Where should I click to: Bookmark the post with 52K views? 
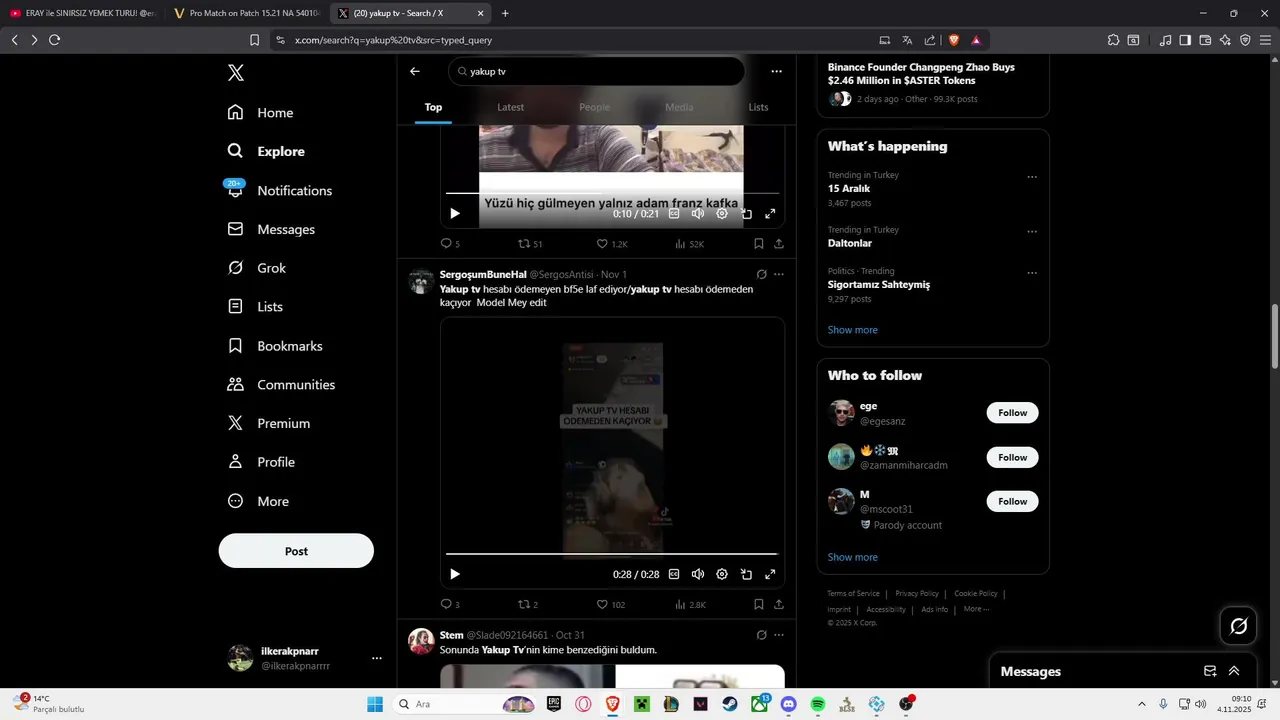coord(759,244)
